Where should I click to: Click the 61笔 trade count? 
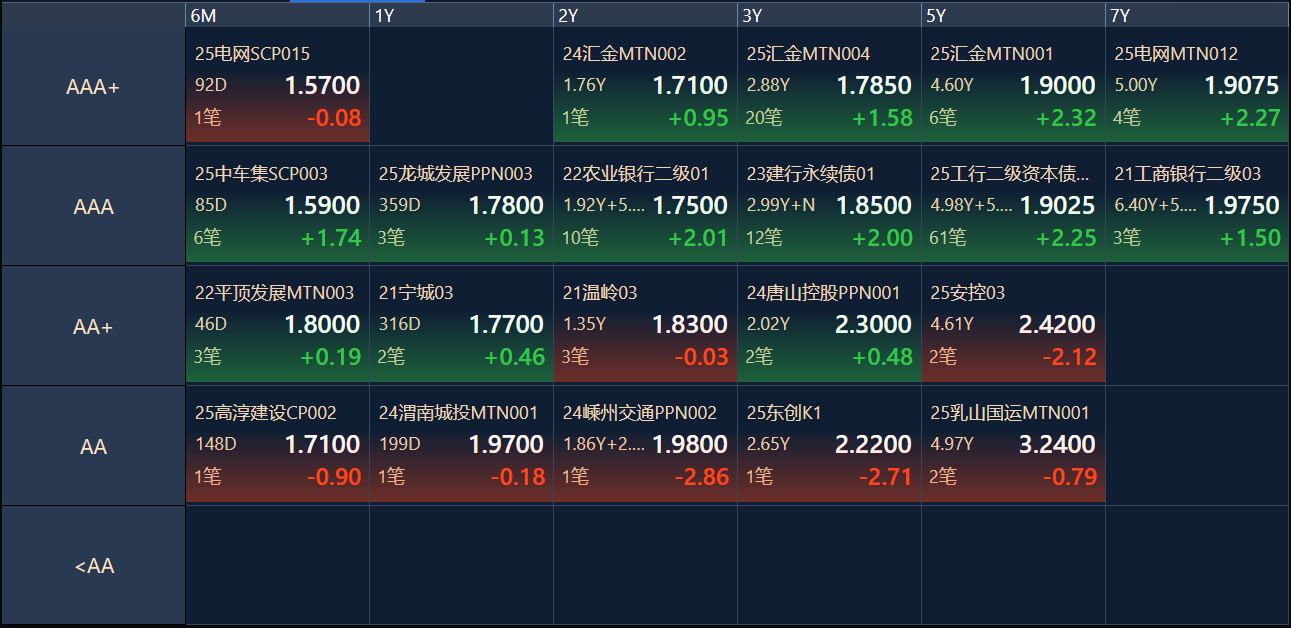click(x=948, y=238)
